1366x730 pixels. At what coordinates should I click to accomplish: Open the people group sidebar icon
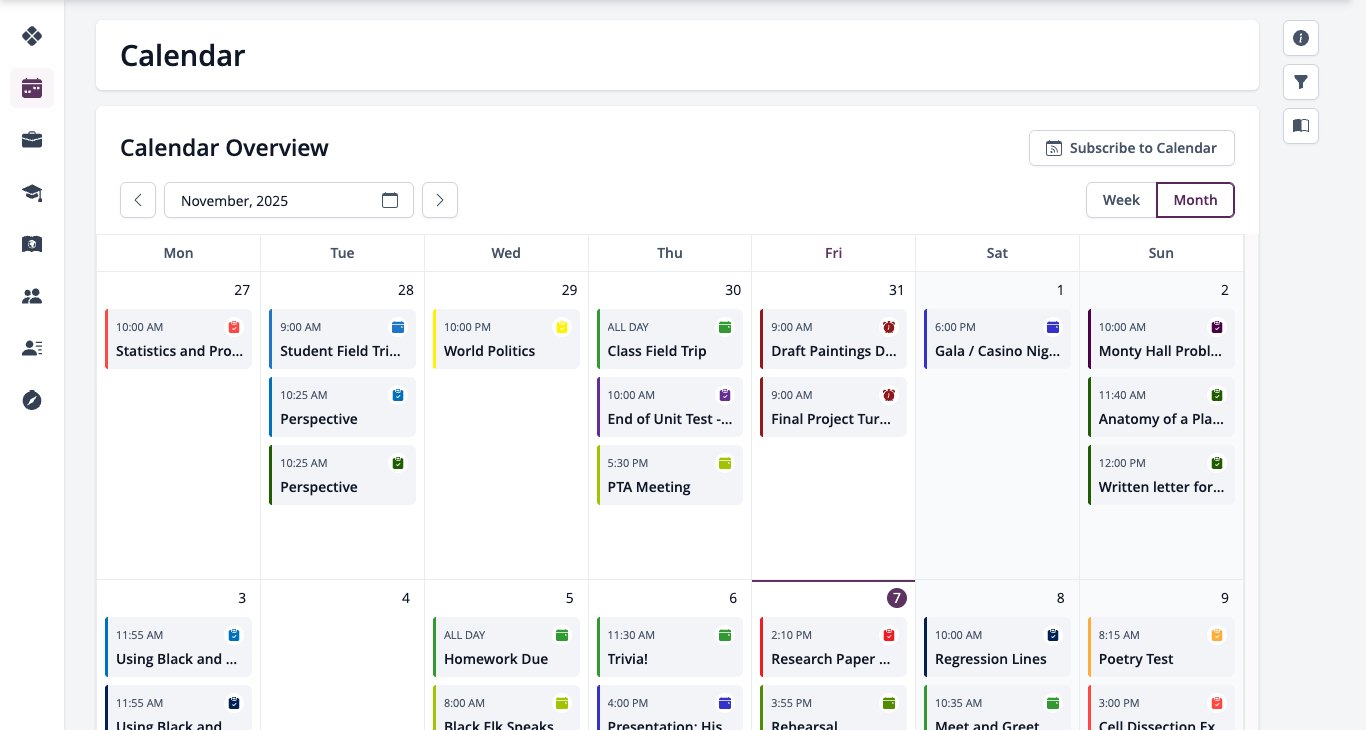click(32, 296)
